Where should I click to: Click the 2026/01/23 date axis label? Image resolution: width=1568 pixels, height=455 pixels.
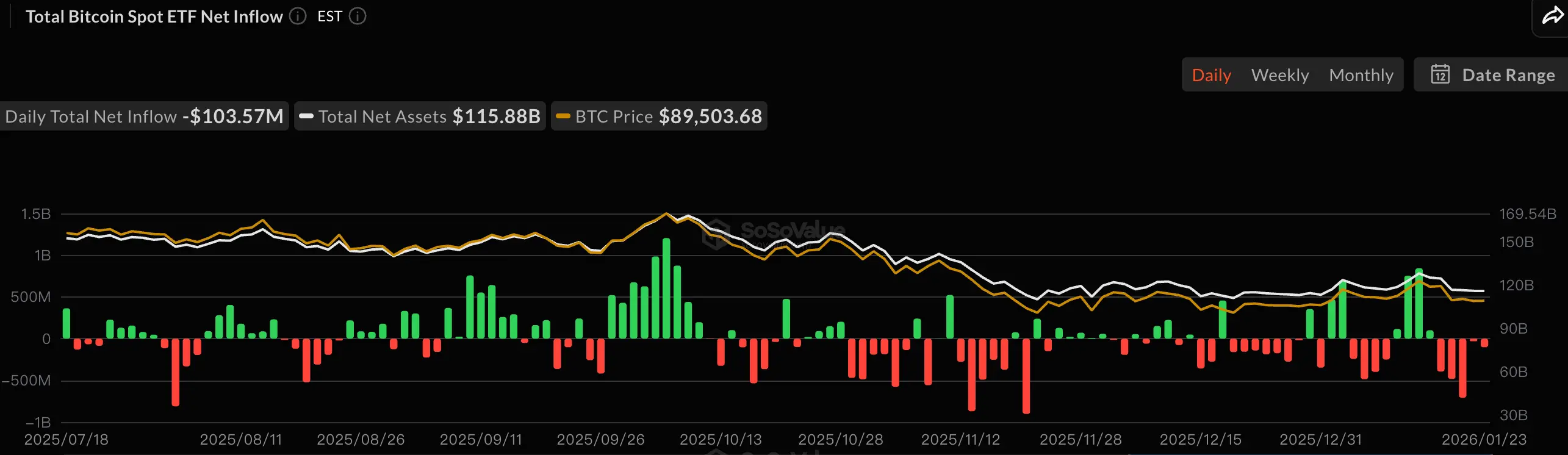pyautogui.click(x=1483, y=439)
